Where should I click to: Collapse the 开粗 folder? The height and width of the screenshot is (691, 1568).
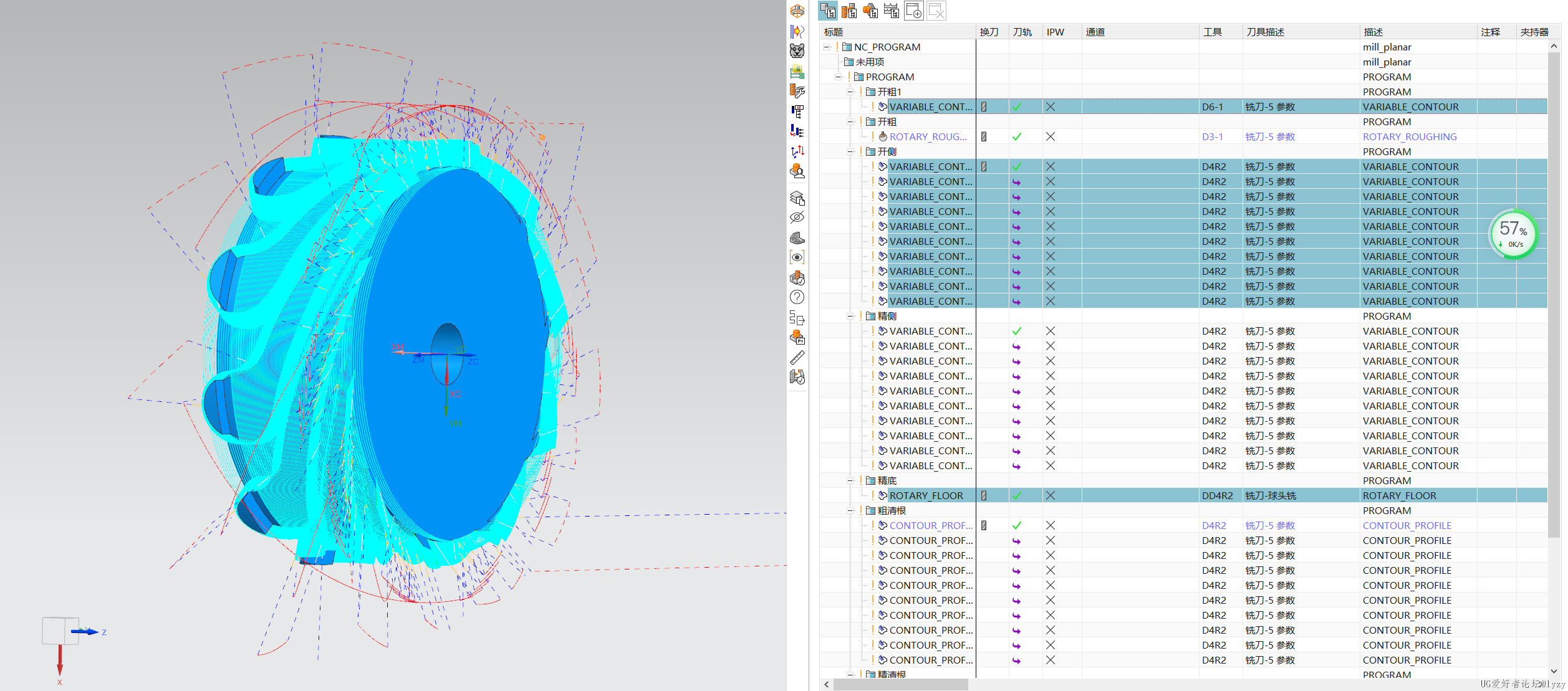tap(850, 122)
